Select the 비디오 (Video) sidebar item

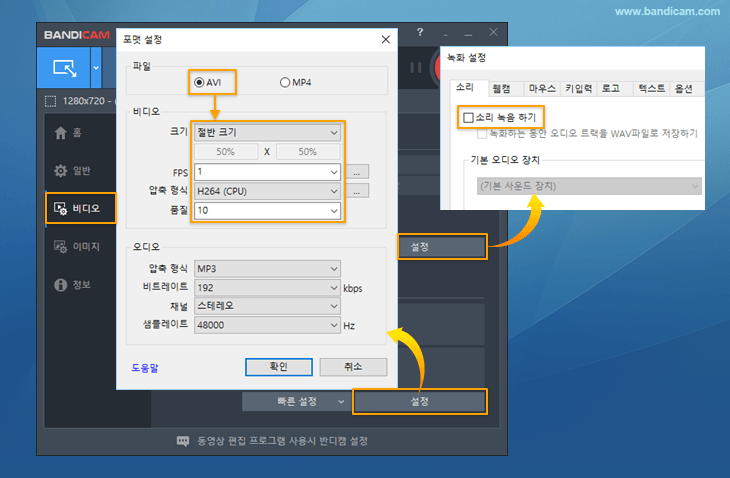(x=80, y=208)
